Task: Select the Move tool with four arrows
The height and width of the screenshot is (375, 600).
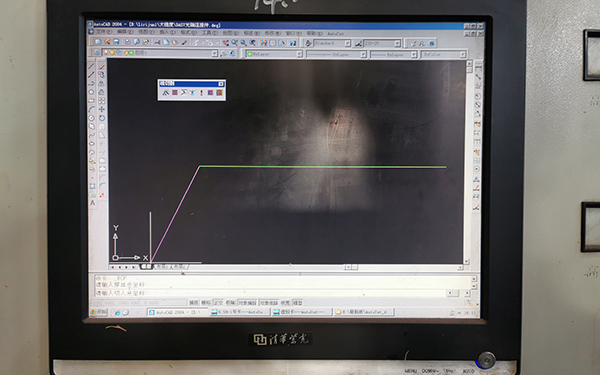Action: coord(101,109)
